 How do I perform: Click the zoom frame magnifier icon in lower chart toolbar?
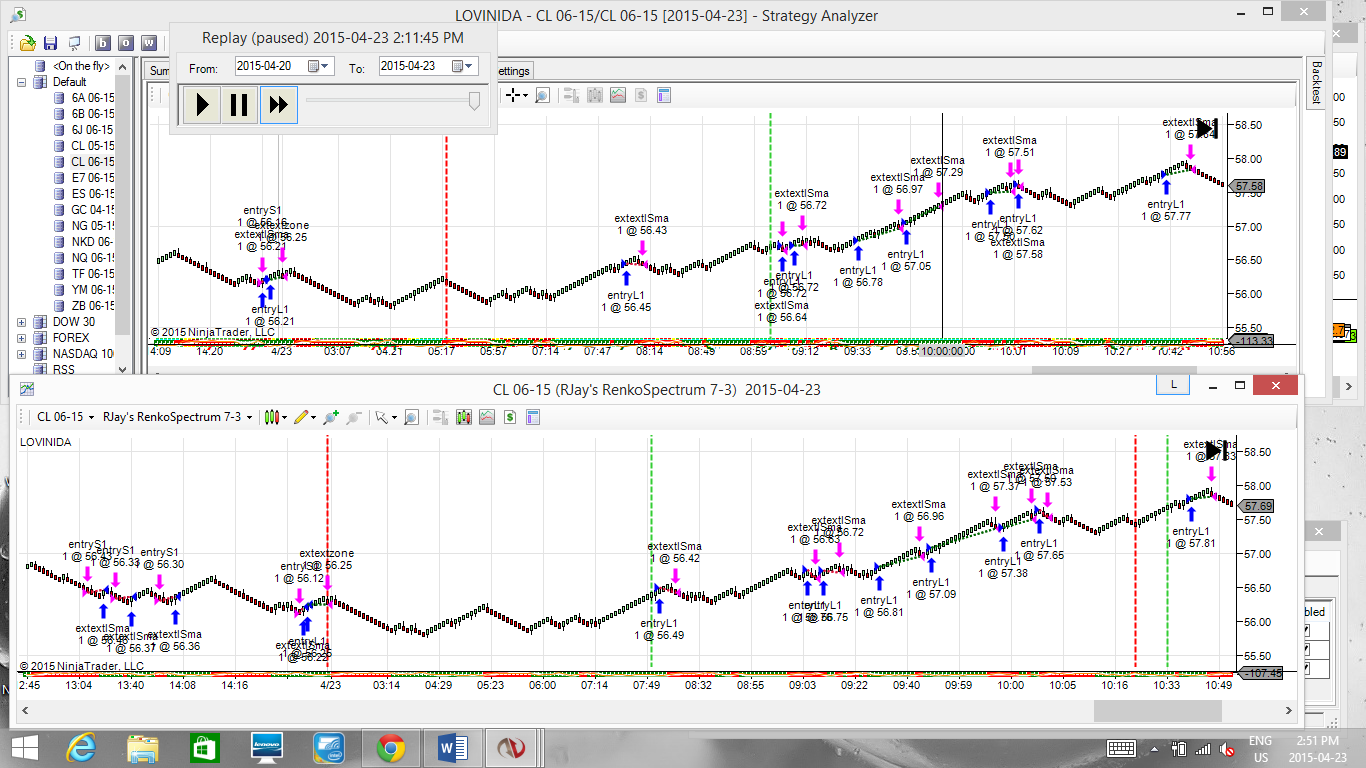pos(411,417)
